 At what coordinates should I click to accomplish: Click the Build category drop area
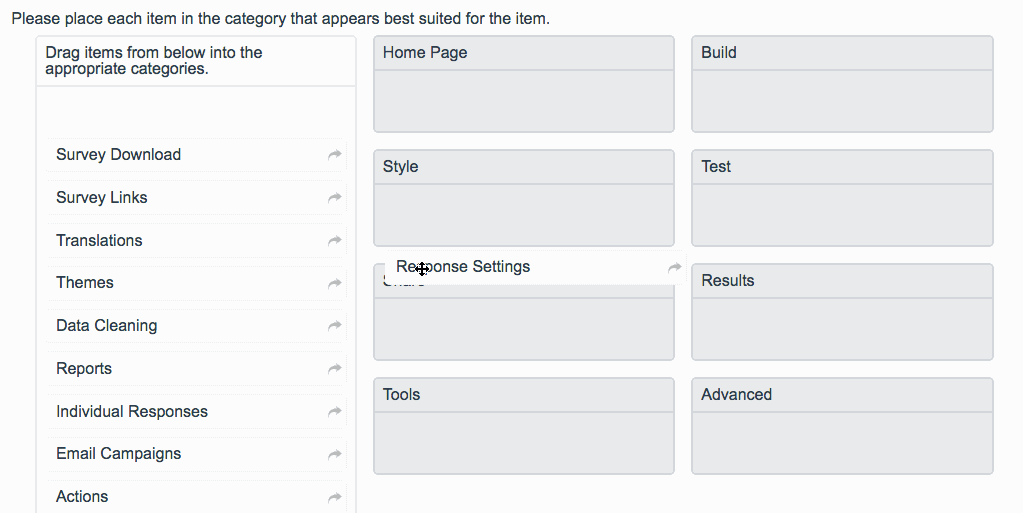841,100
